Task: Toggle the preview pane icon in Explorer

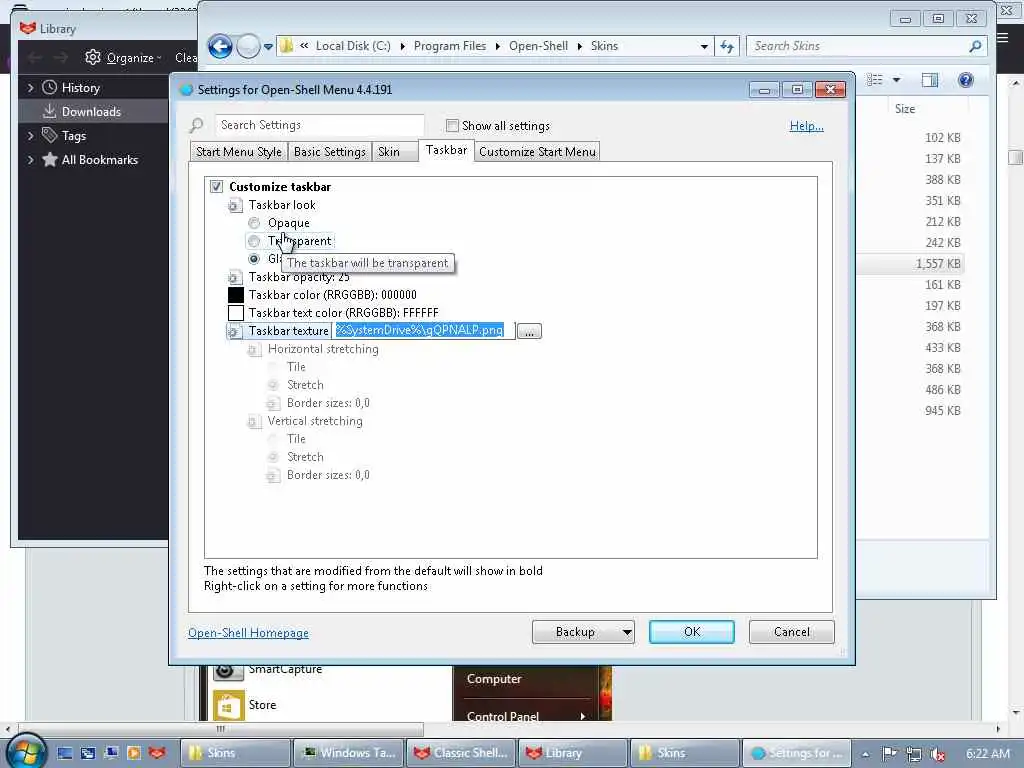Action: click(929, 80)
